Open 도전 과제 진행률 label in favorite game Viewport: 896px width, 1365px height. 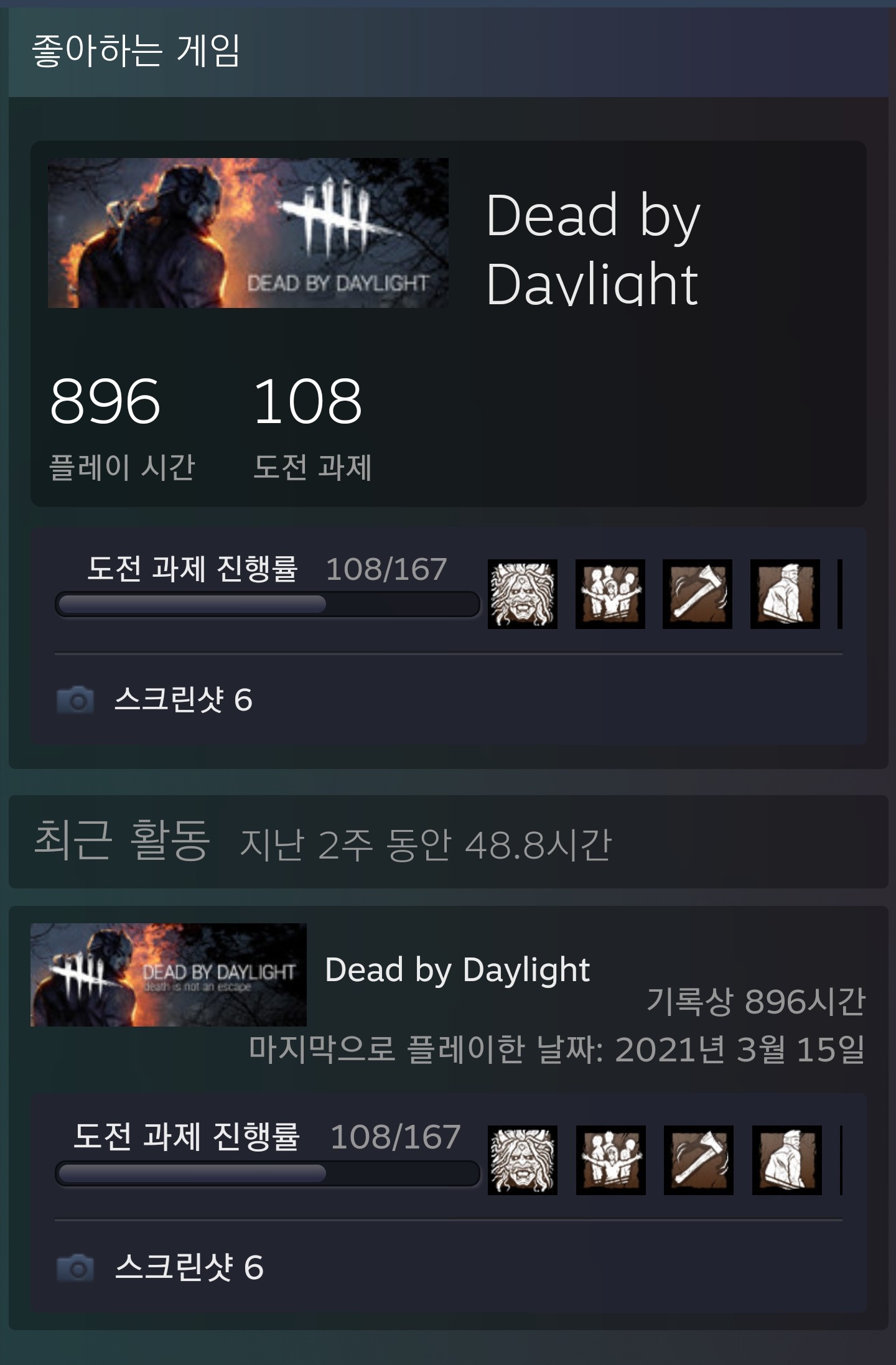point(192,569)
